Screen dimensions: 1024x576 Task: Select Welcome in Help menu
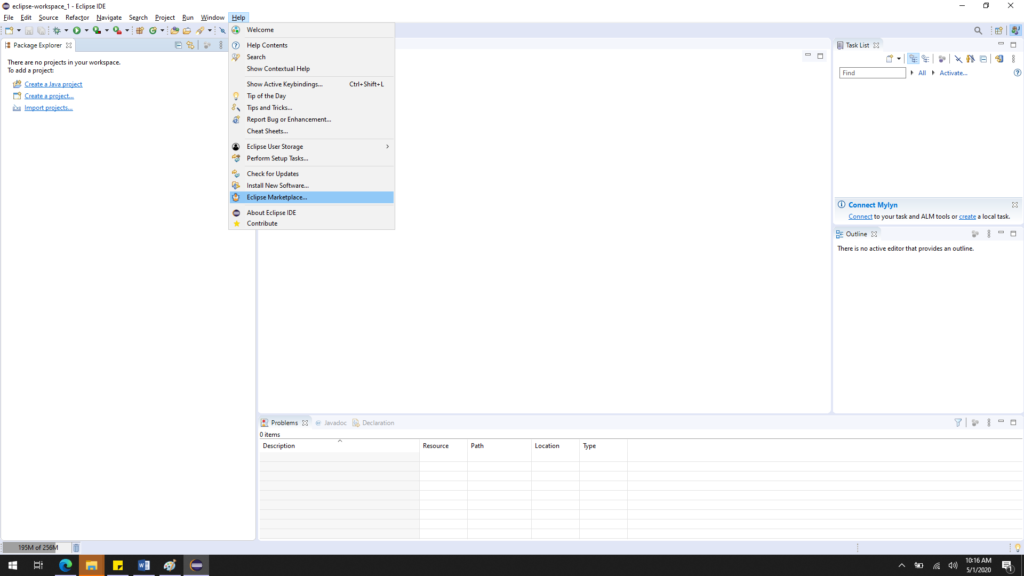[312, 30]
